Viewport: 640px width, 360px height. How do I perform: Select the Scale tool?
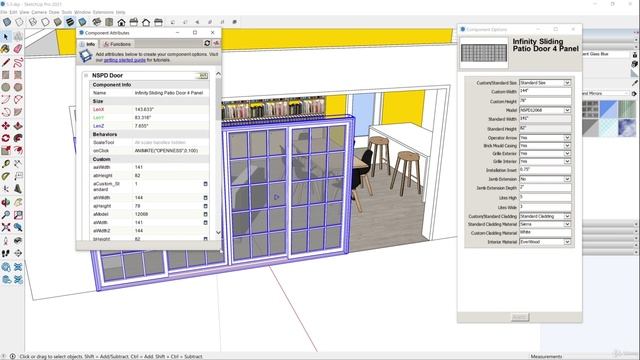click(x=6, y=151)
